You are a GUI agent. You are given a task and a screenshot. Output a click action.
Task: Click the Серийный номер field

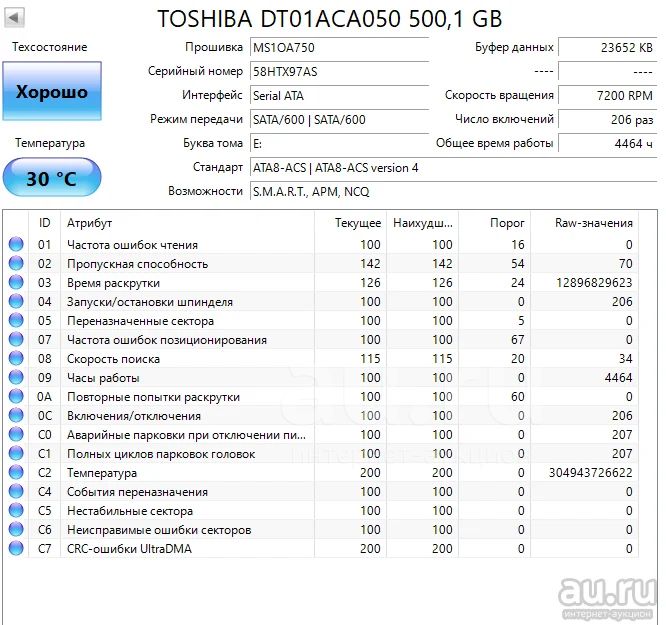(338, 71)
